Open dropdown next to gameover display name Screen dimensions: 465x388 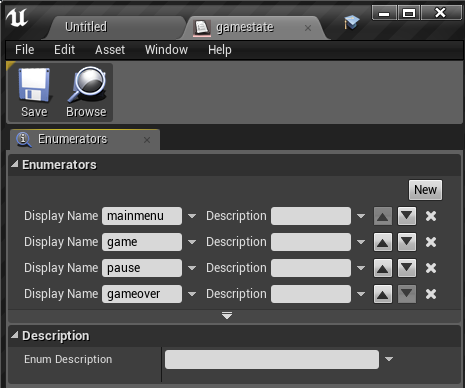(x=192, y=294)
